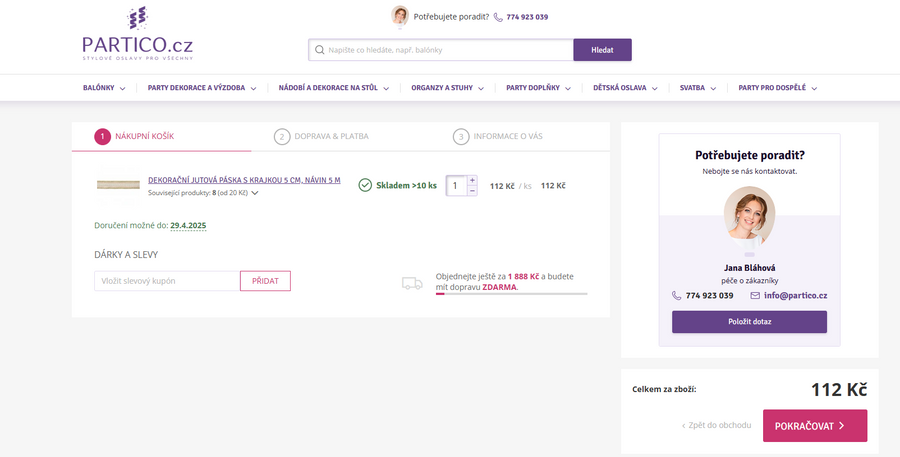Click the in-stock green checkmark icon
The height and width of the screenshot is (457, 900).
coord(365,186)
